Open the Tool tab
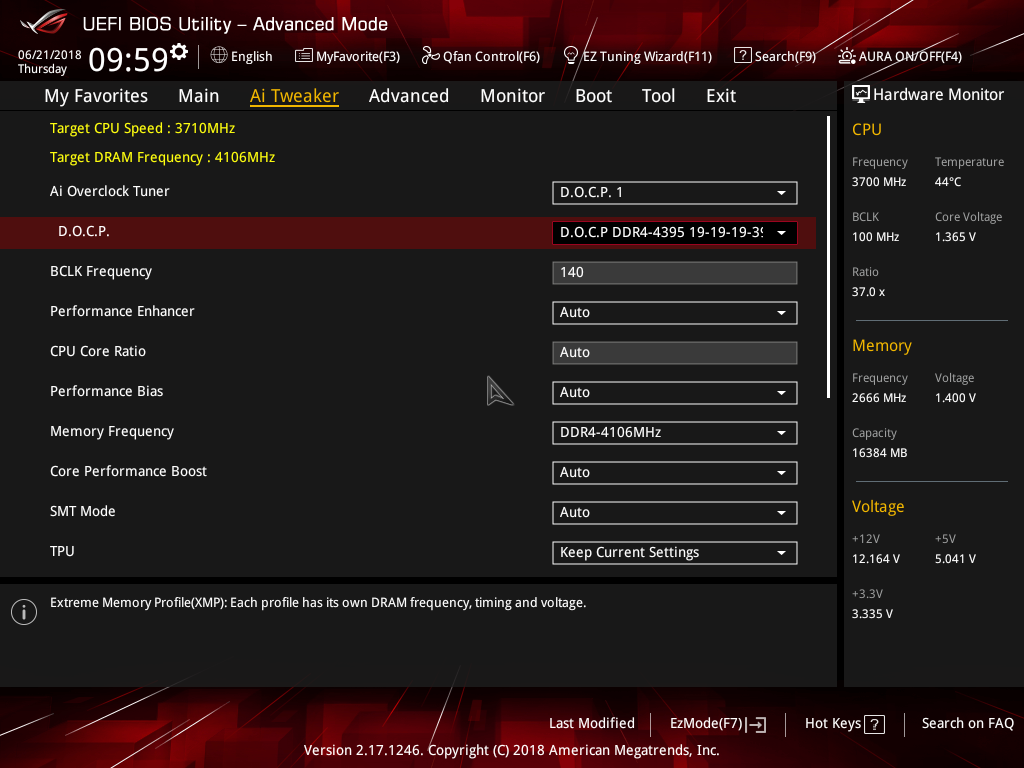This screenshot has height=768, width=1024. point(658,96)
